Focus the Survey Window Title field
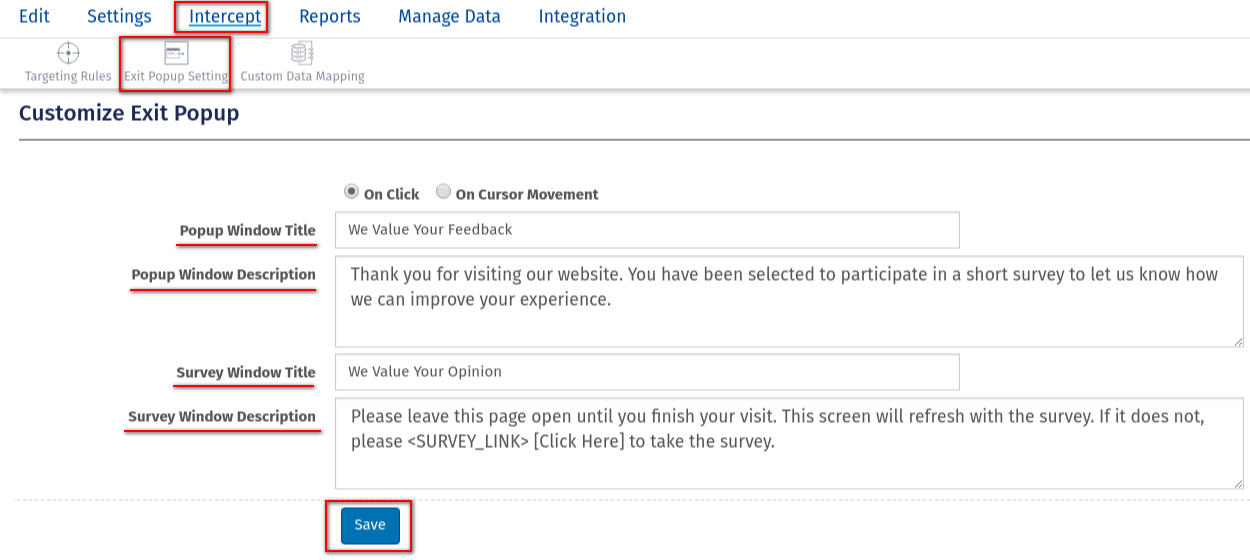Viewport: 1250px width, 560px height. pos(647,372)
